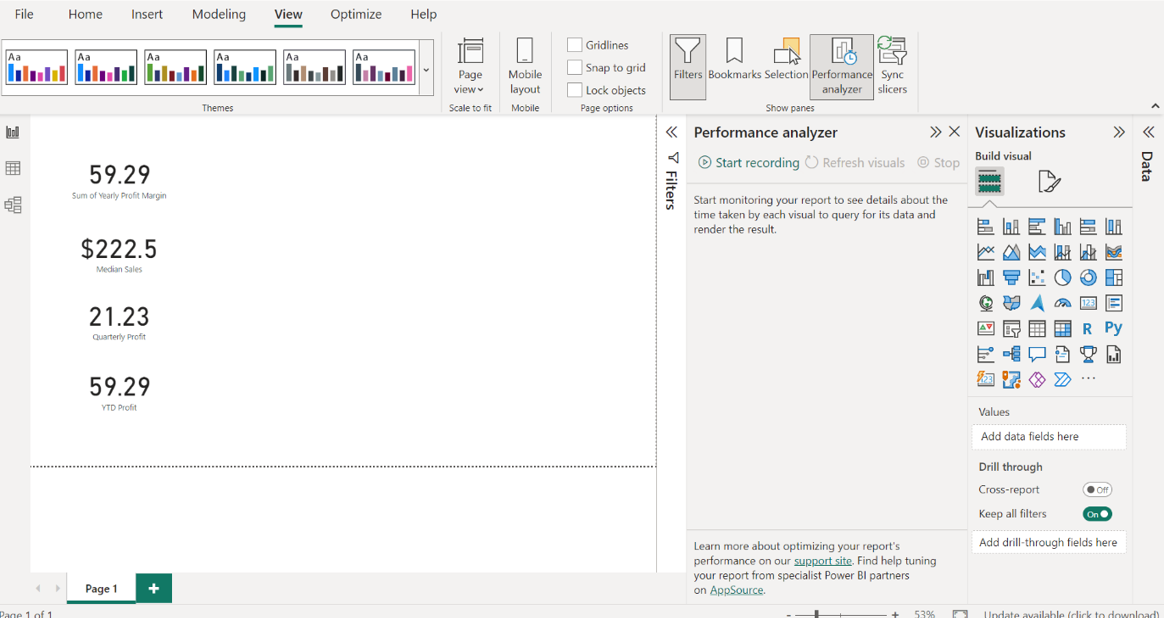The height and width of the screenshot is (618, 1164).
Task: Open the Page view dropdown
Action: 470,65
